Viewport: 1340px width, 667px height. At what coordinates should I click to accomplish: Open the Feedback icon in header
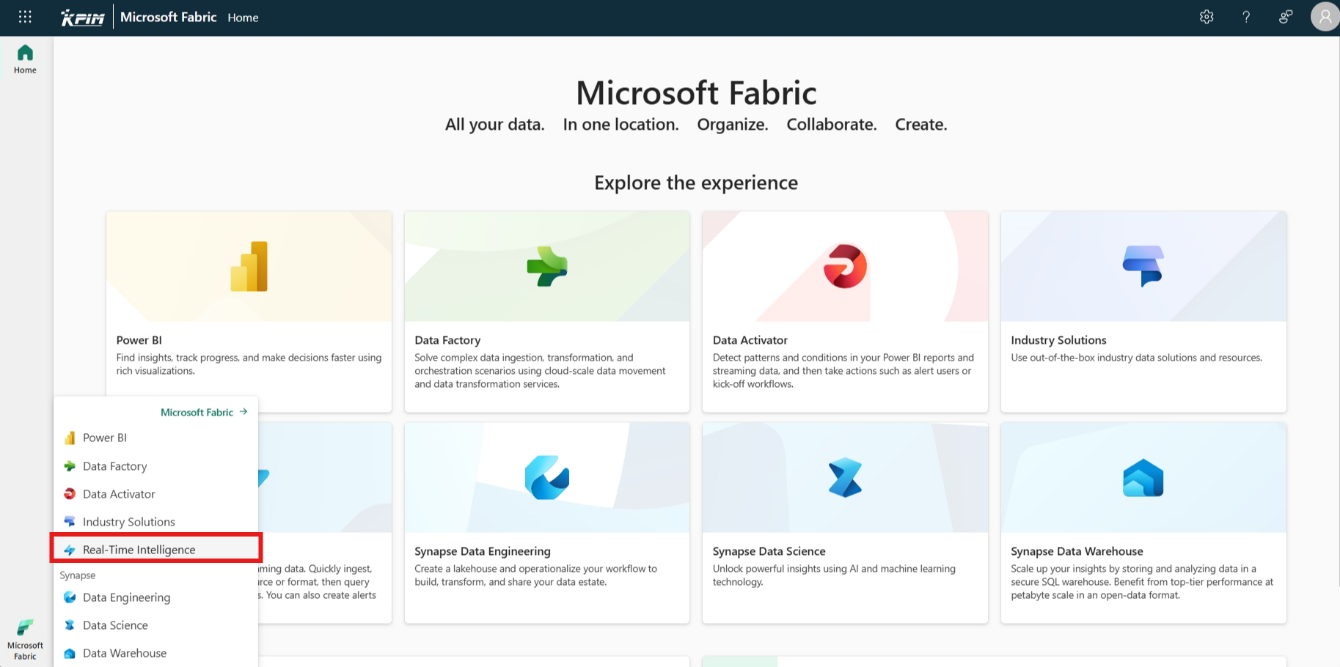pyautogui.click(x=1286, y=17)
